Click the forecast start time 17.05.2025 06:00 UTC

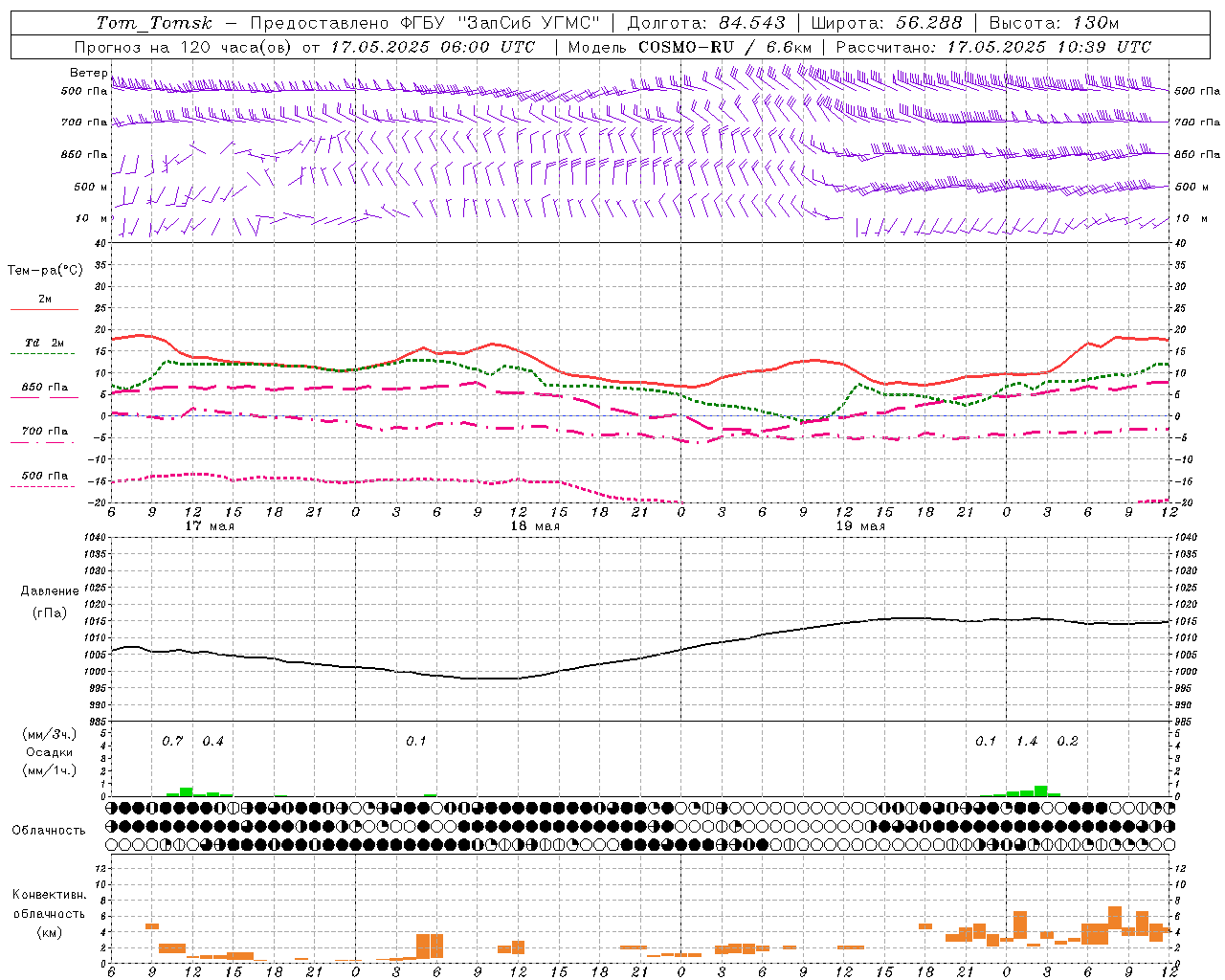coord(433,47)
